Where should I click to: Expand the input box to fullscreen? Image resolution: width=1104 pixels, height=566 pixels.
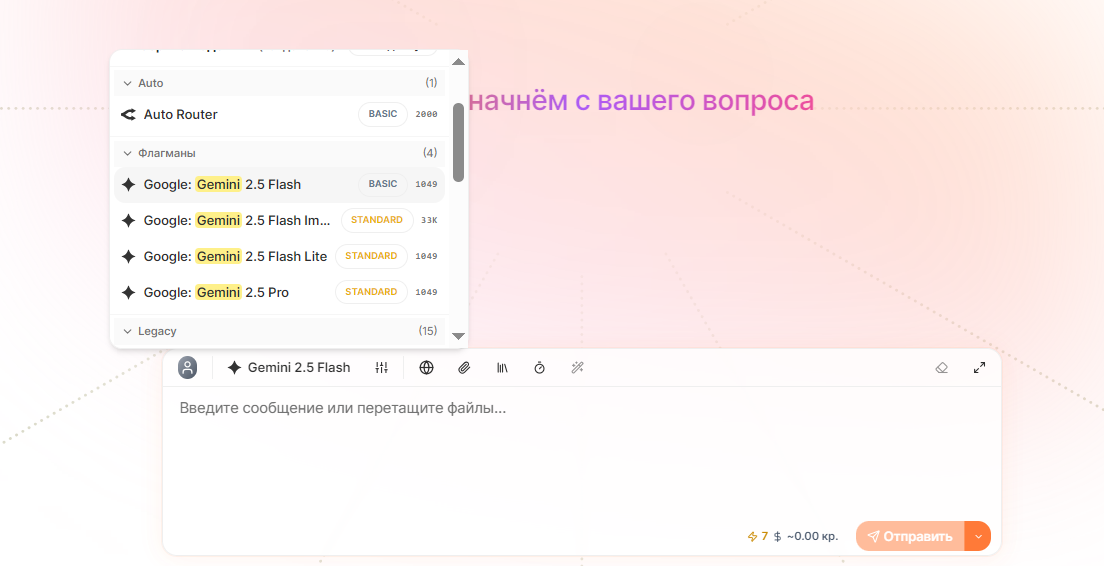[979, 367]
